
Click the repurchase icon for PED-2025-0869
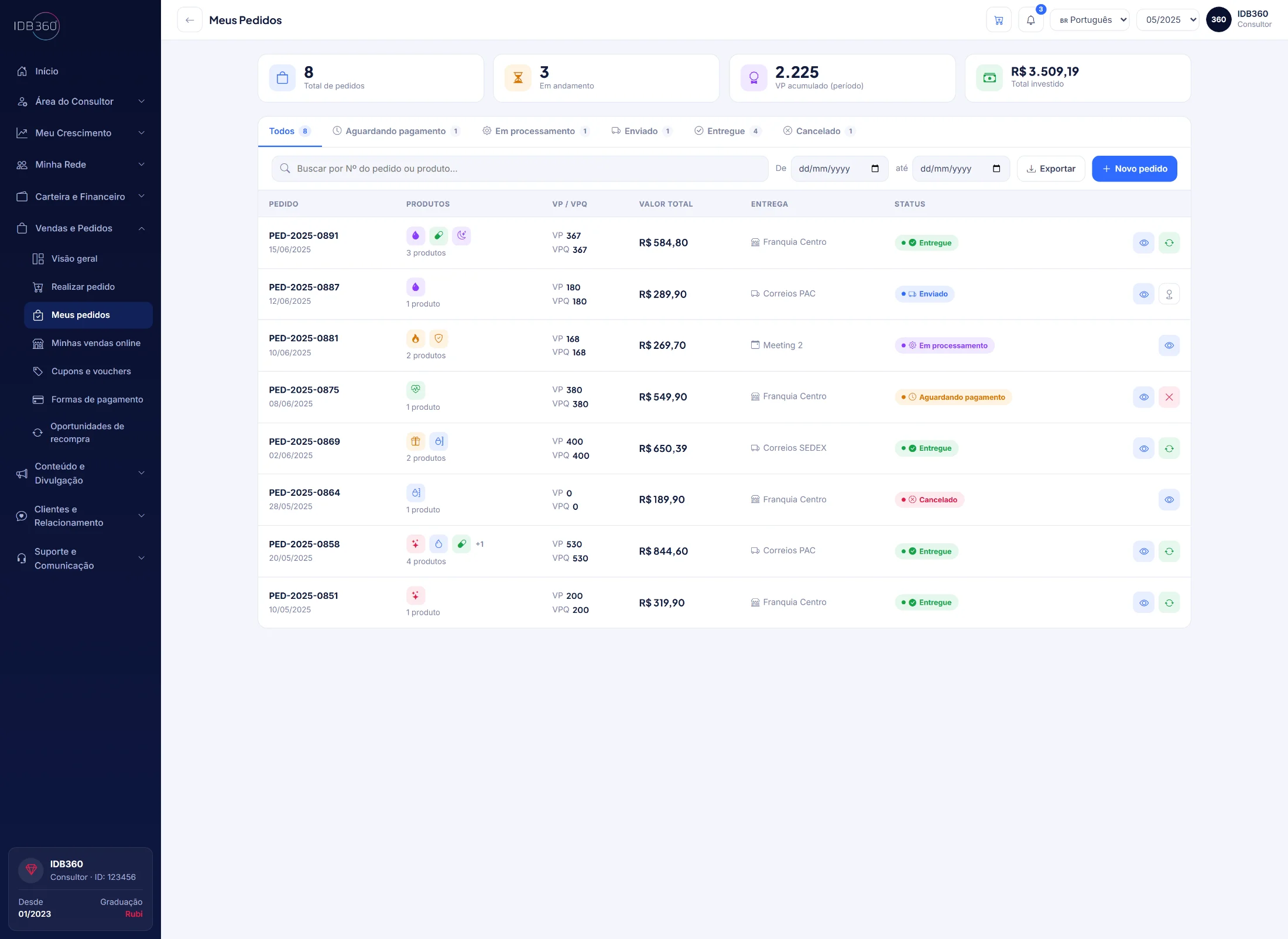[x=1169, y=448]
